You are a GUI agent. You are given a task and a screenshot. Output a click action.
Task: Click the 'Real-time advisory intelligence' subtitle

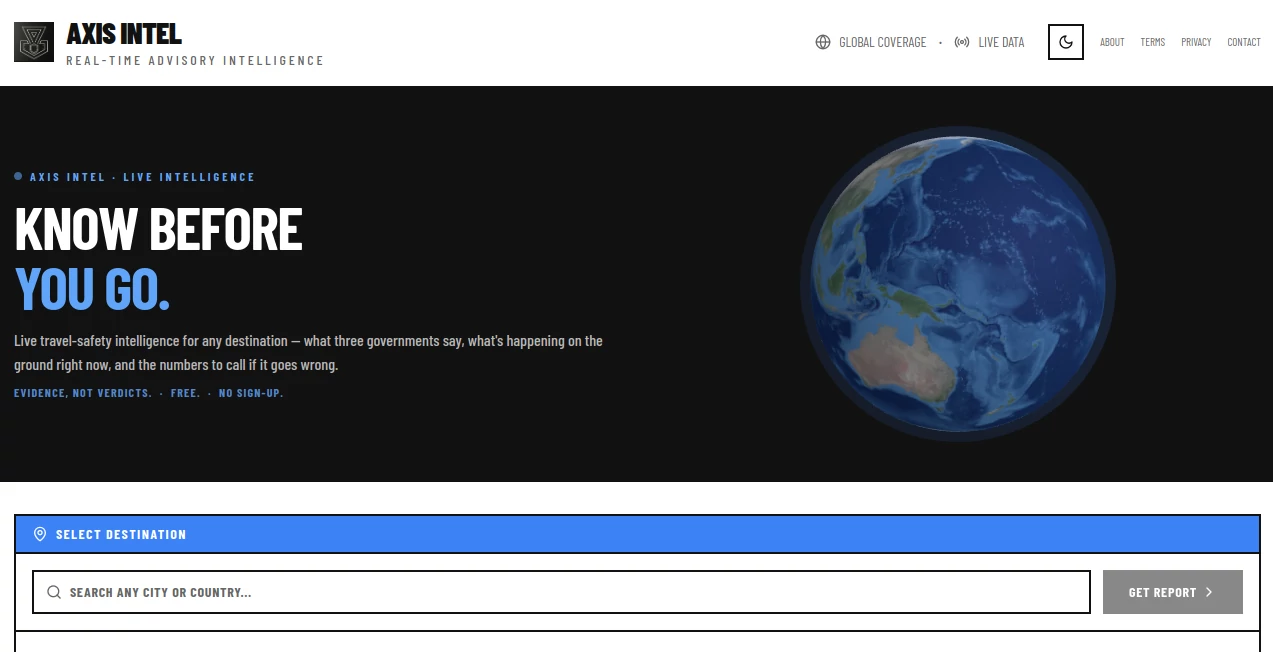point(195,61)
